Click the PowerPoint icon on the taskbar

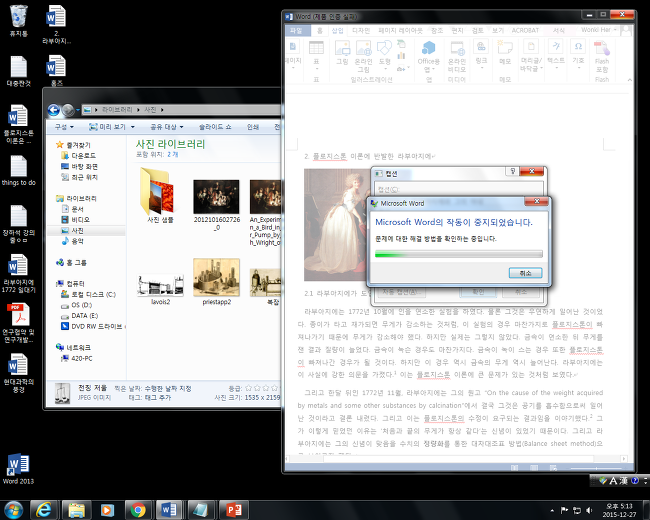[233, 510]
